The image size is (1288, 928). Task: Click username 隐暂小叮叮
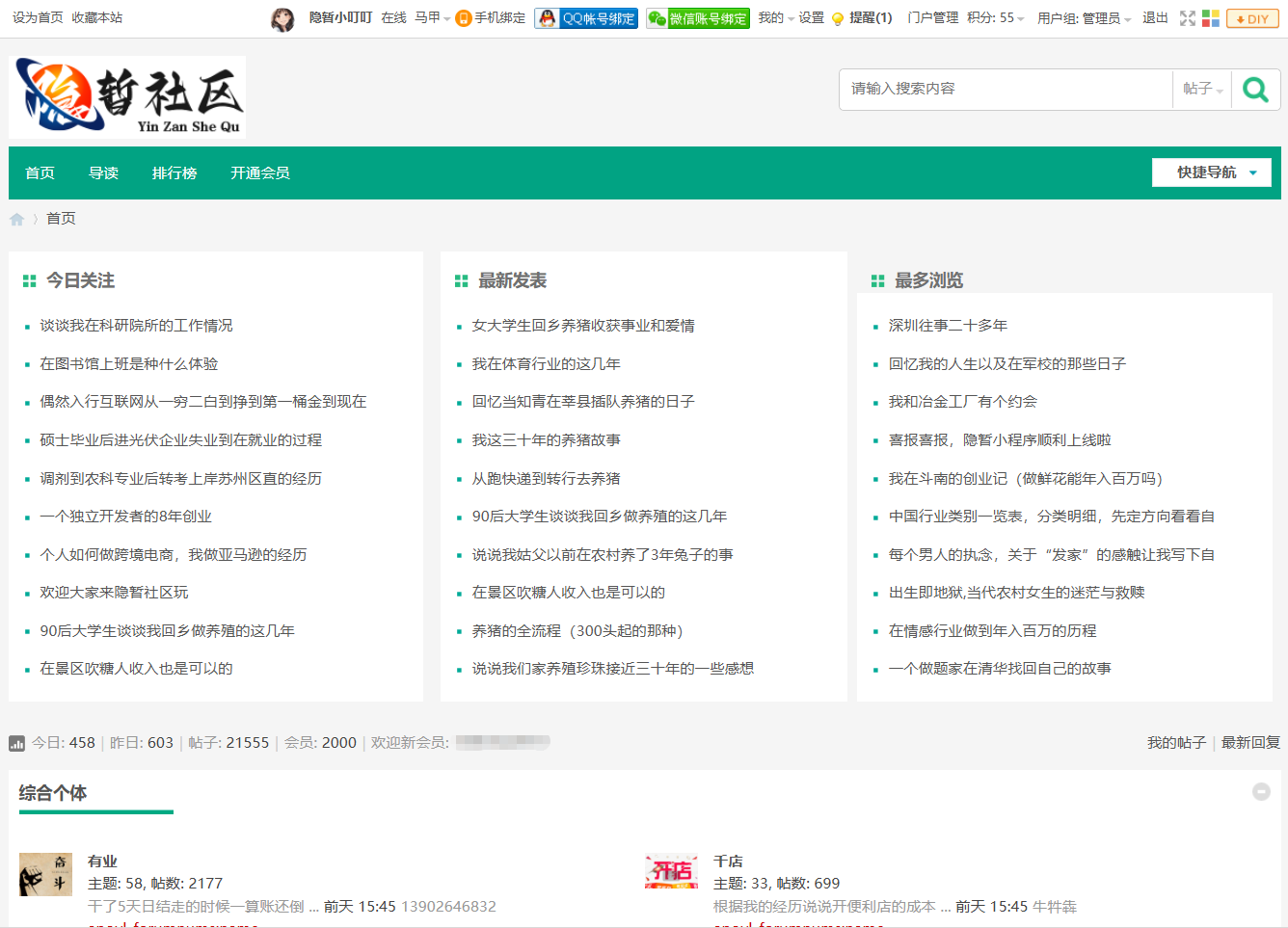340,18
